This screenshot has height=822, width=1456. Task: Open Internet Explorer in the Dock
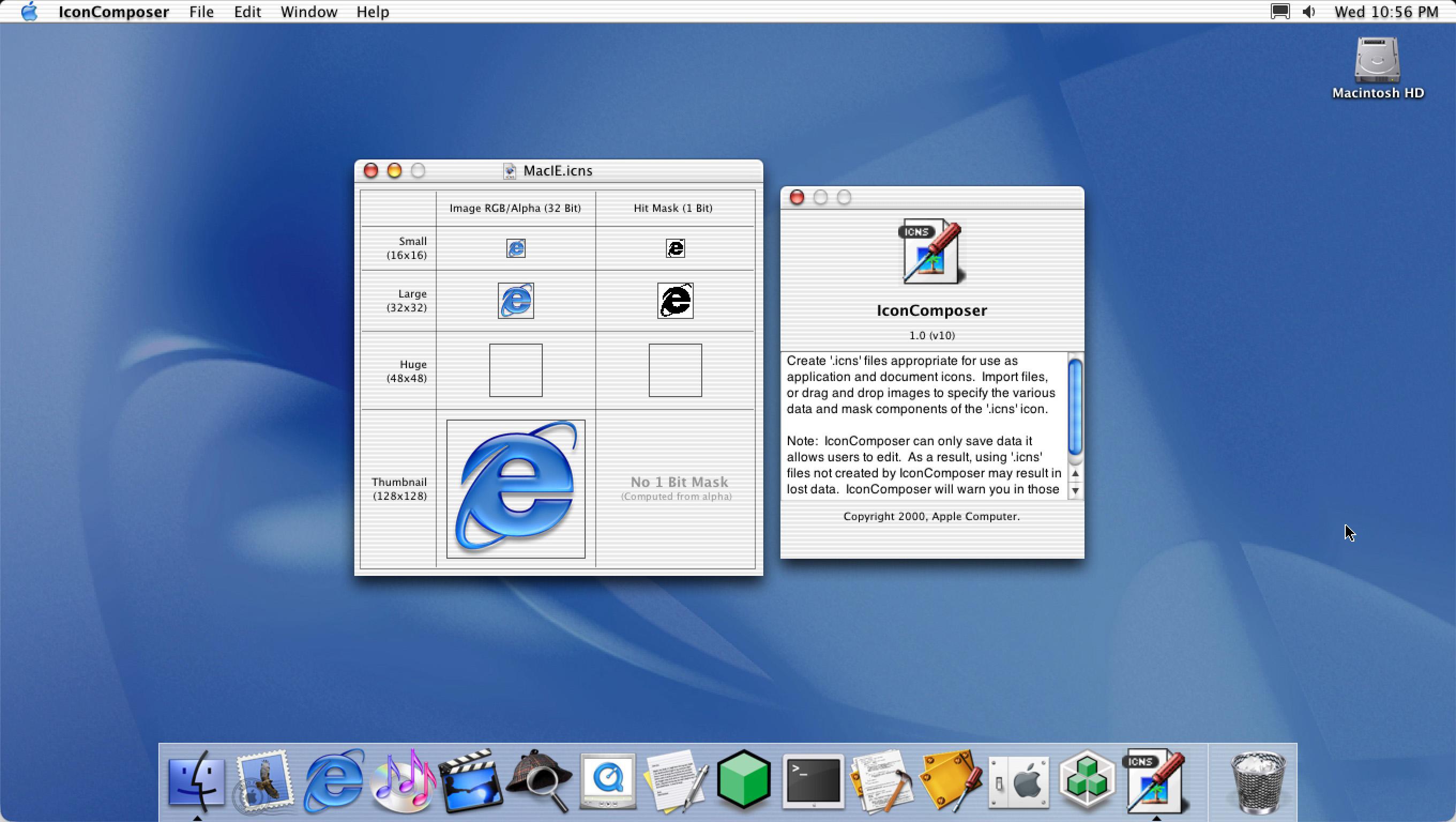click(333, 782)
